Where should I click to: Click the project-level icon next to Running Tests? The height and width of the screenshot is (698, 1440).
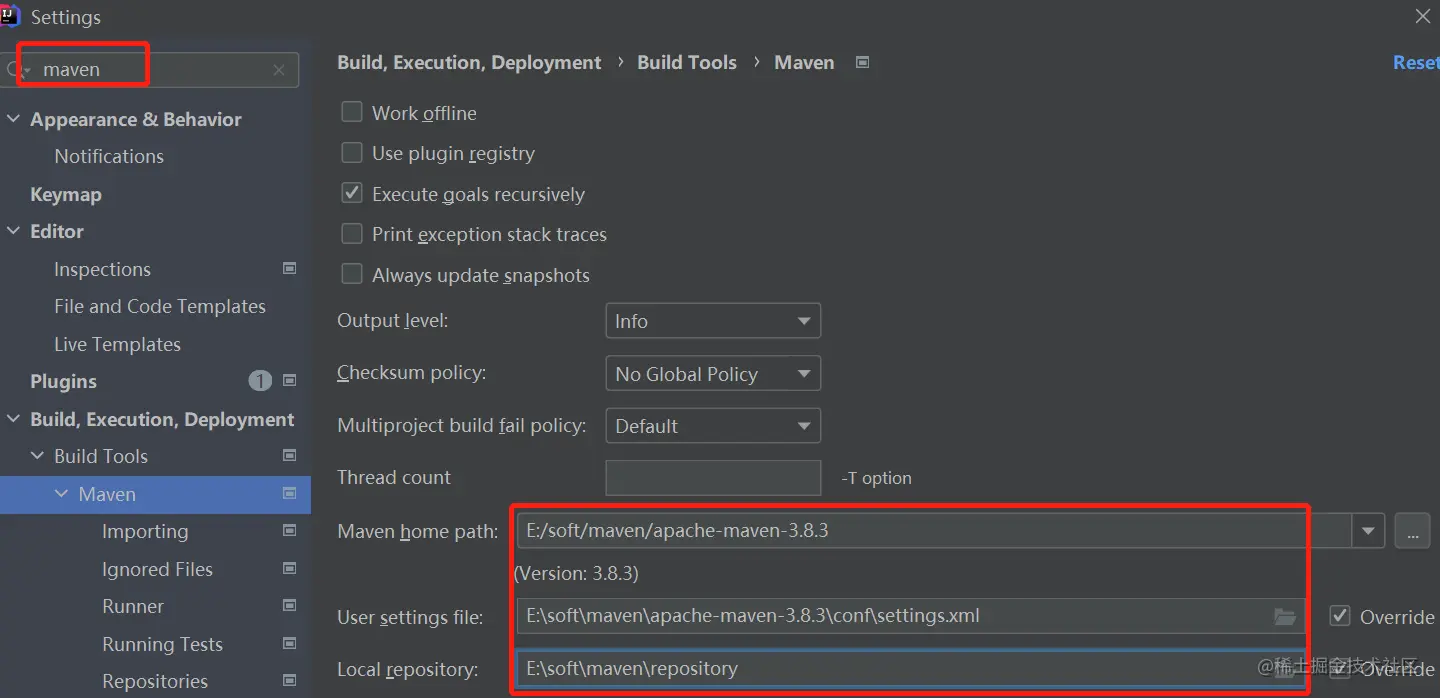(x=290, y=644)
